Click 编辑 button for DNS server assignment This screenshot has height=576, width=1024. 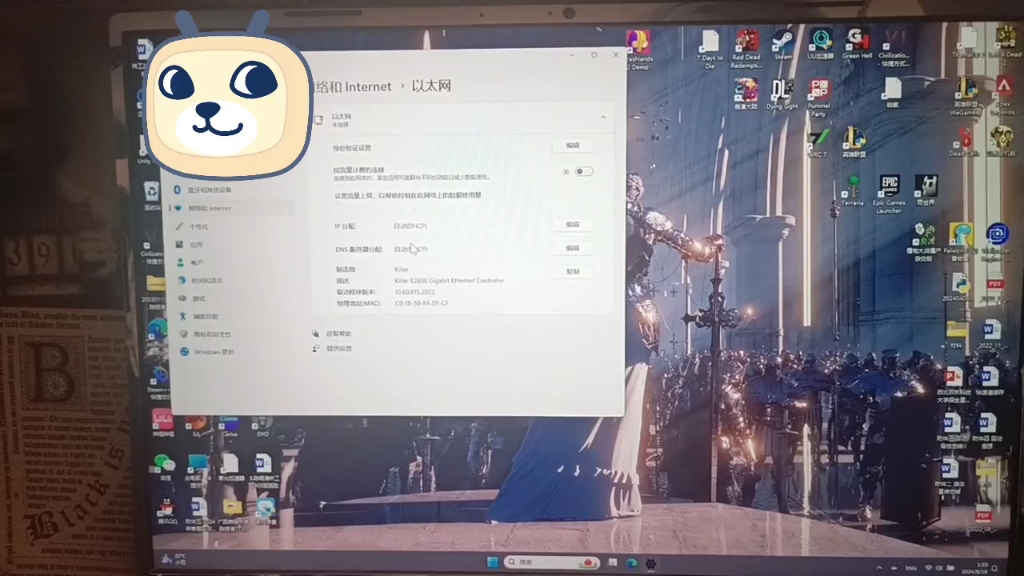tap(573, 248)
